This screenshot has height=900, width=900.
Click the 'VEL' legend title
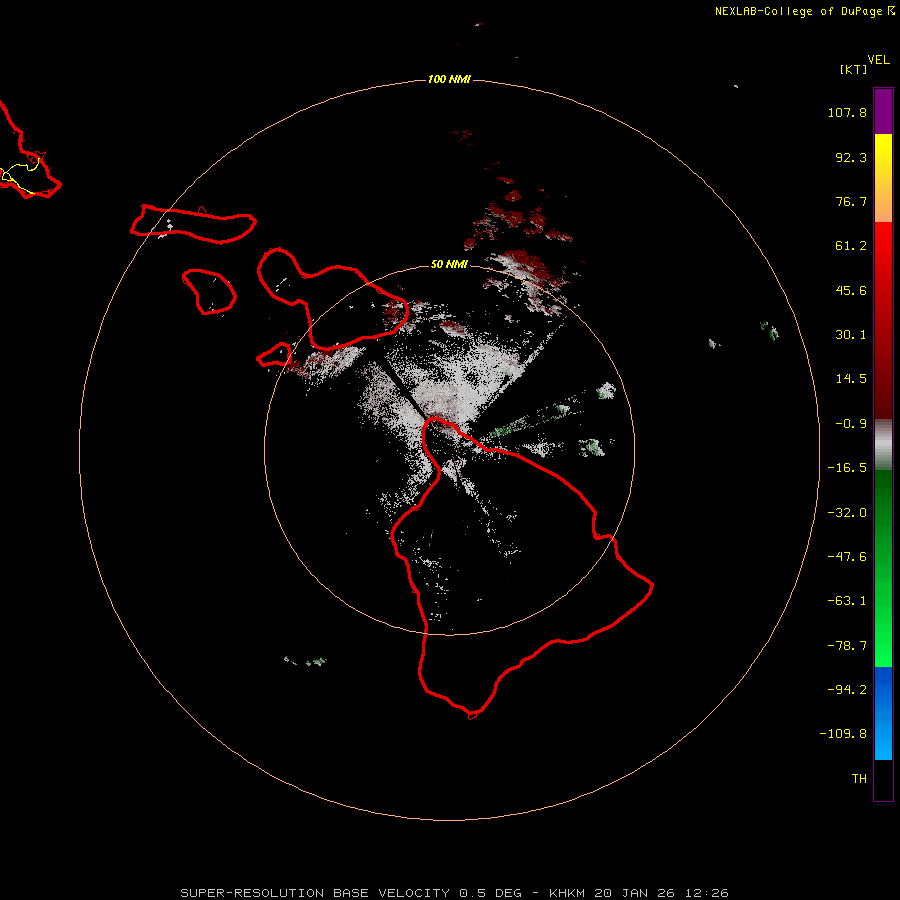tap(878, 60)
